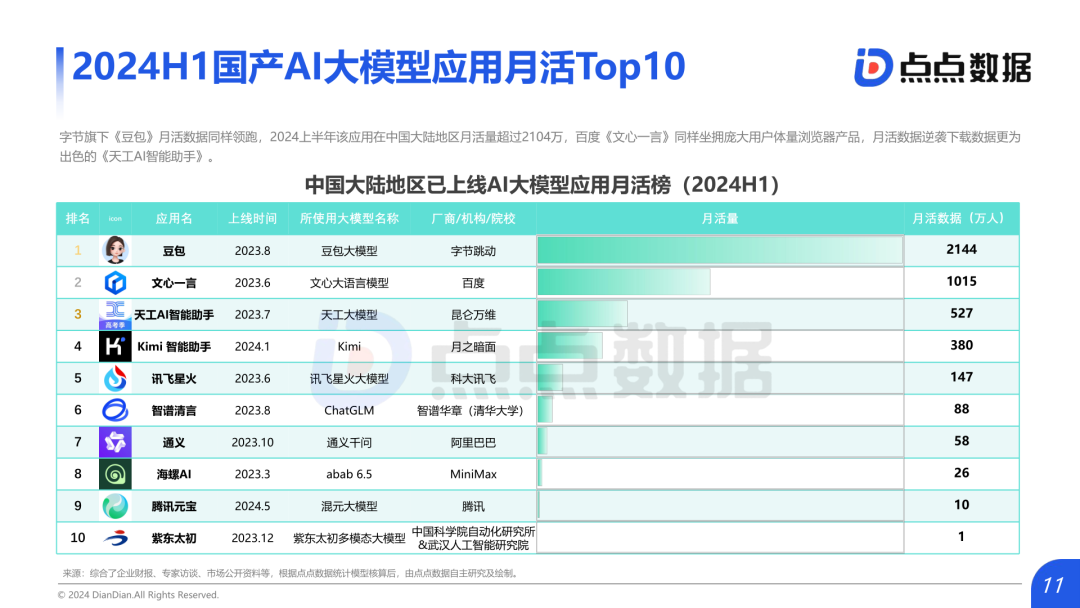Screen dimensions: 1080x608
Task: Click the app name 智谱清言
Action: pyautogui.click(x=174, y=410)
